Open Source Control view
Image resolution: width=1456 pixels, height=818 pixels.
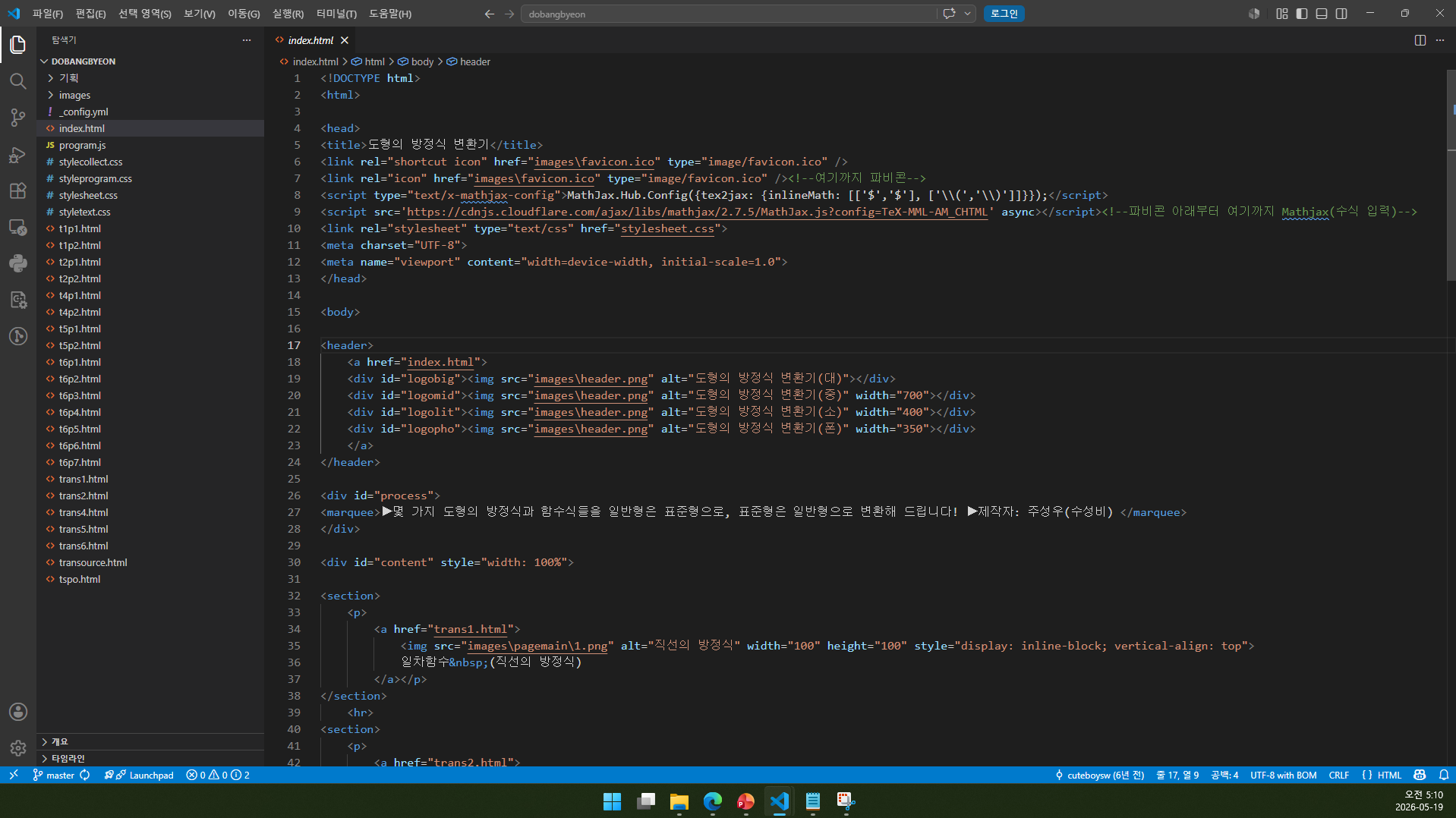[x=17, y=118]
